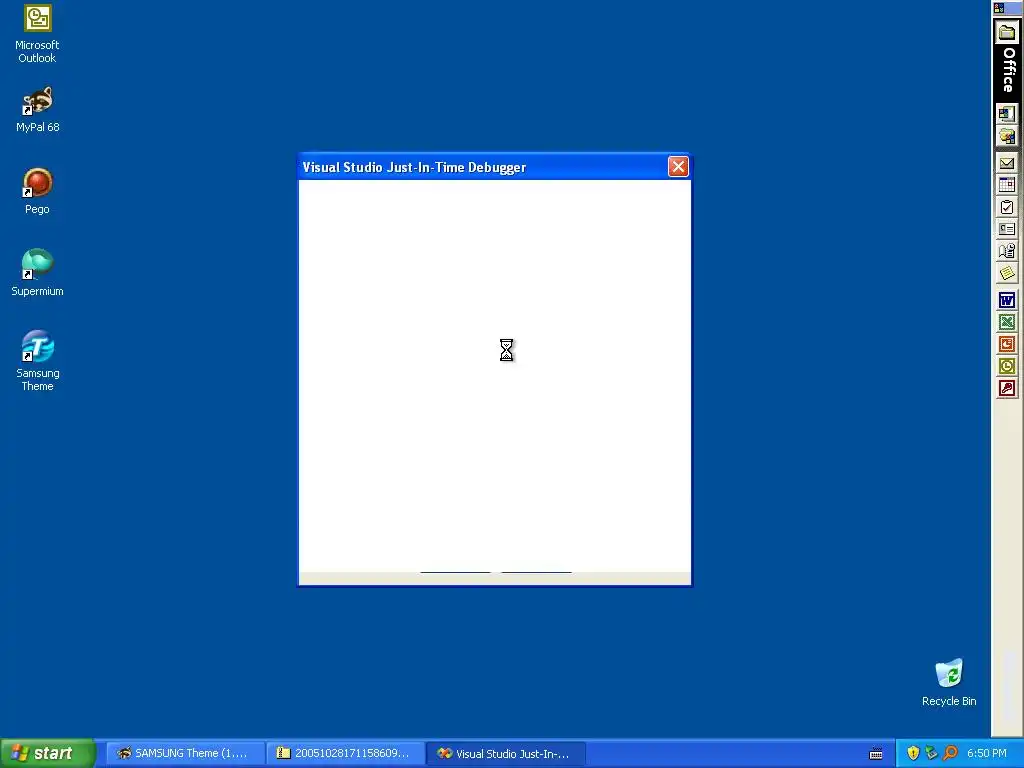The width and height of the screenshot is (1024, 768).
Task: Open the Windows start menu
Action: click(48, 753)
